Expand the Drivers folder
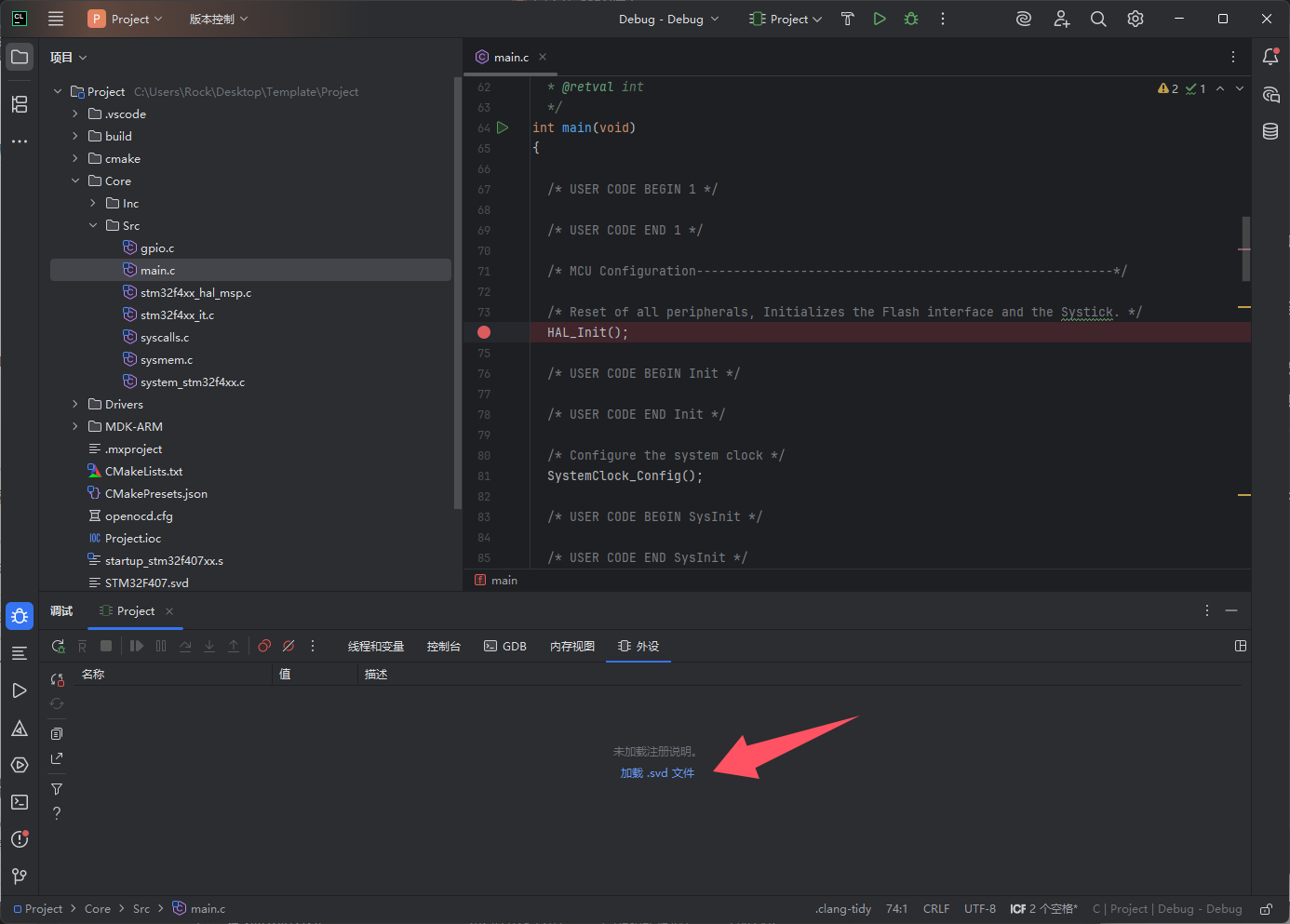 point(75,404)
